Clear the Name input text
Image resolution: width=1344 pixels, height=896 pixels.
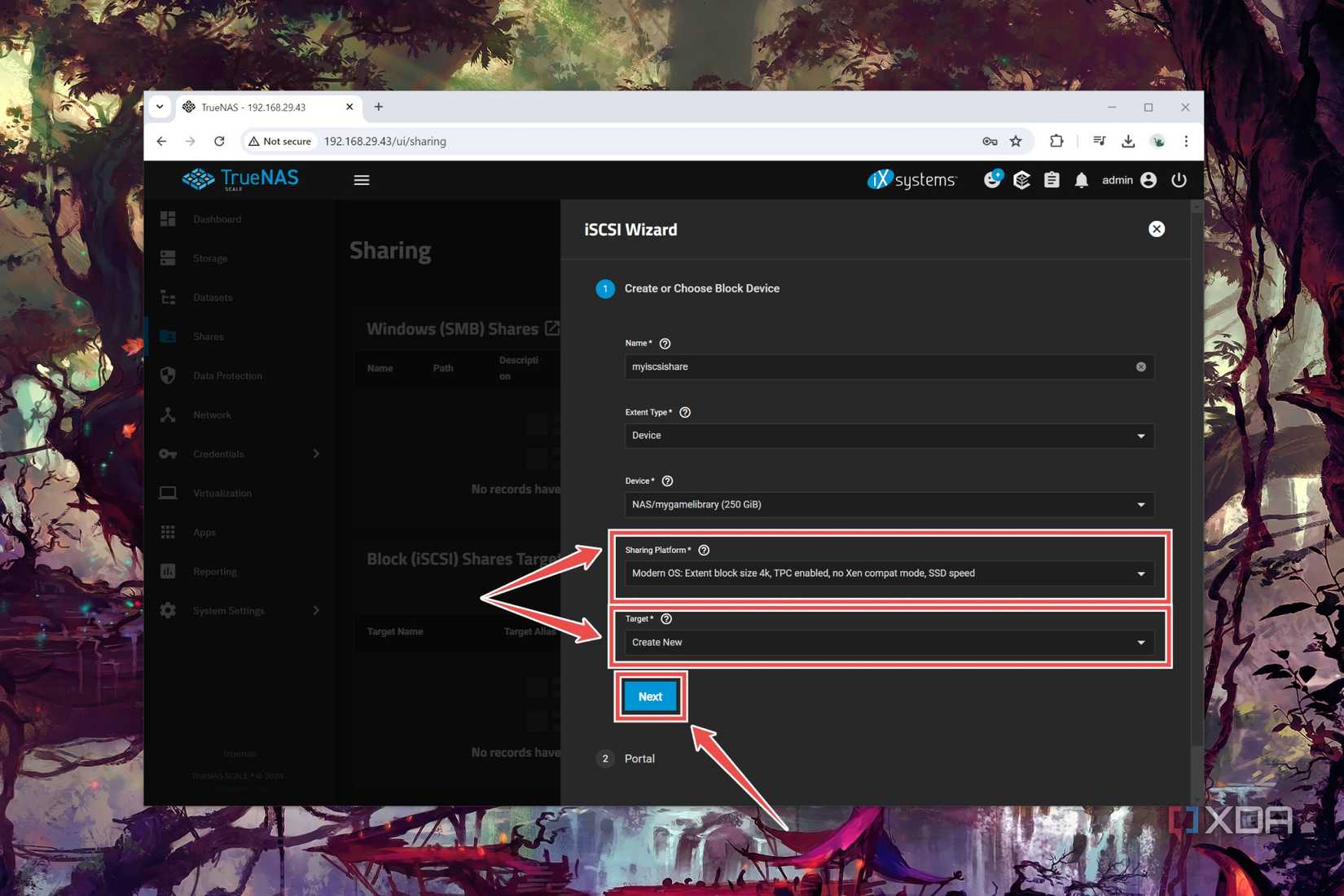tap(1141, 367)
